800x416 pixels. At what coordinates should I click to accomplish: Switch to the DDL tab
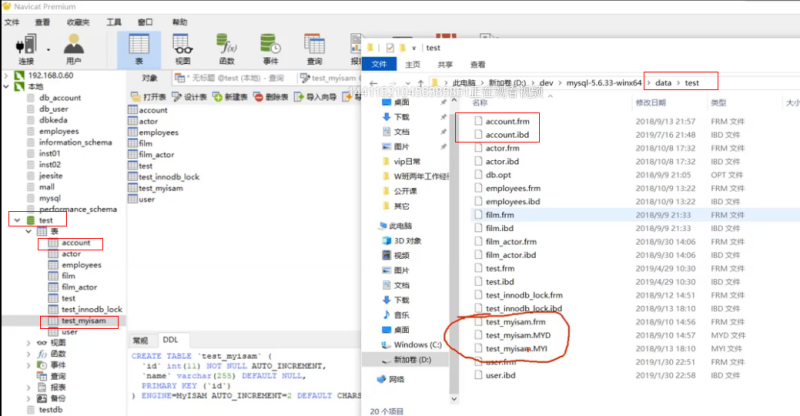pos(170,340)
